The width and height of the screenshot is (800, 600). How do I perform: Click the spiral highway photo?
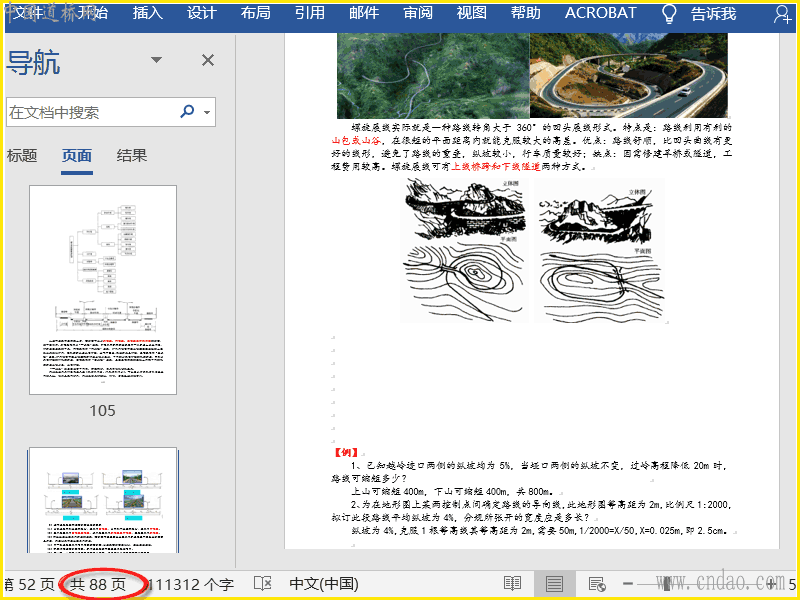click(629, 76)
